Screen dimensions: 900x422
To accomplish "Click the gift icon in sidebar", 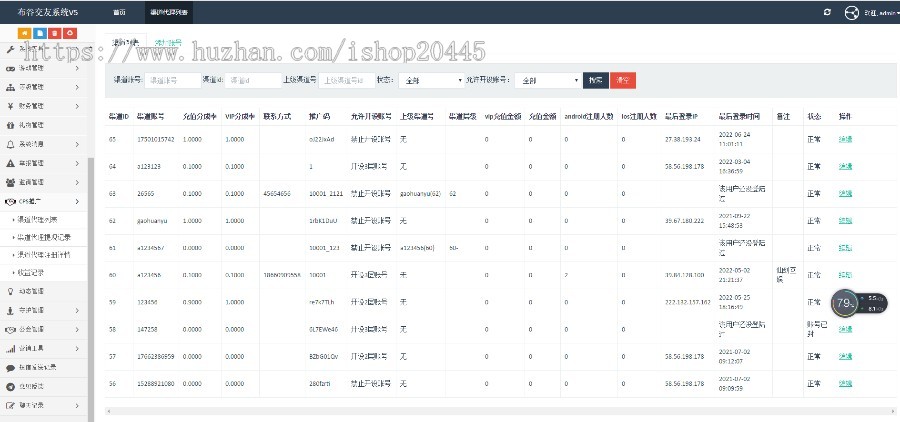I will point(10,125).
